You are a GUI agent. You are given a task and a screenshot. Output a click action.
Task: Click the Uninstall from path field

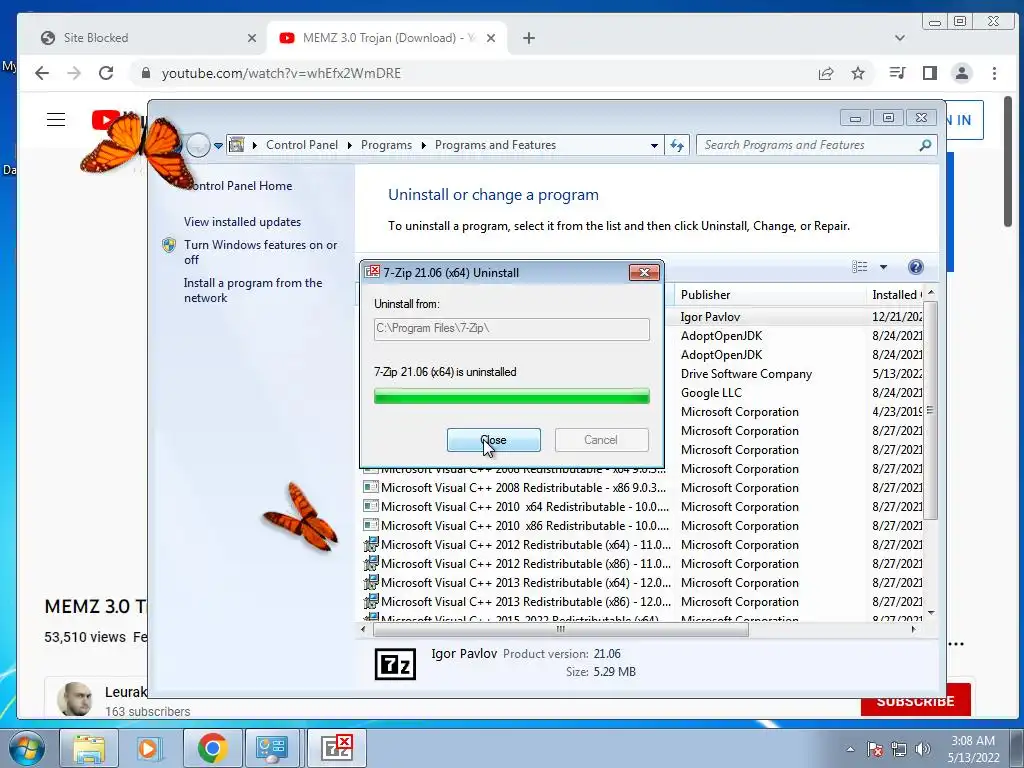(511, 328)
